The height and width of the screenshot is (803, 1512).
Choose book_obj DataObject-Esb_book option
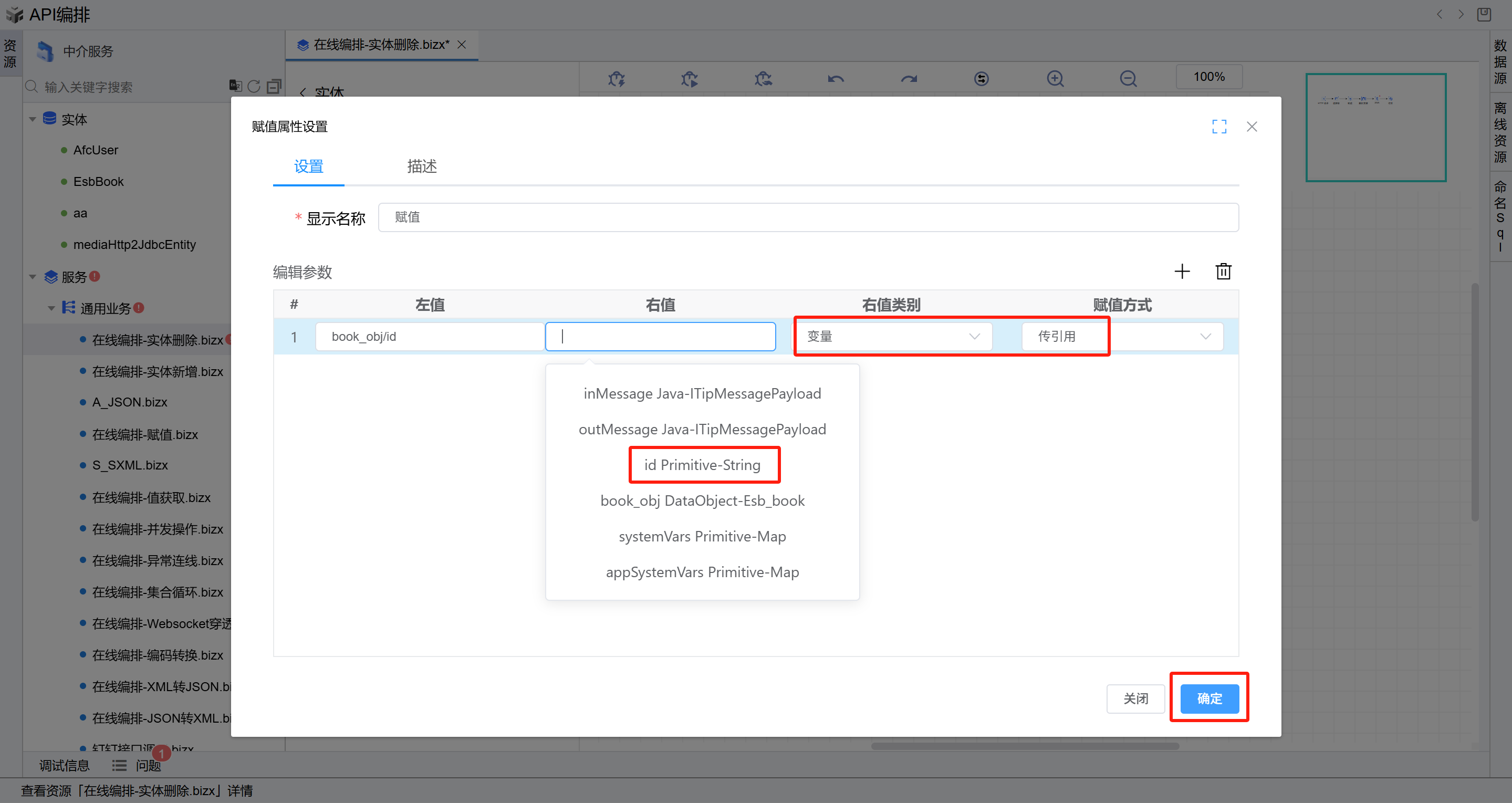[702, 500]
